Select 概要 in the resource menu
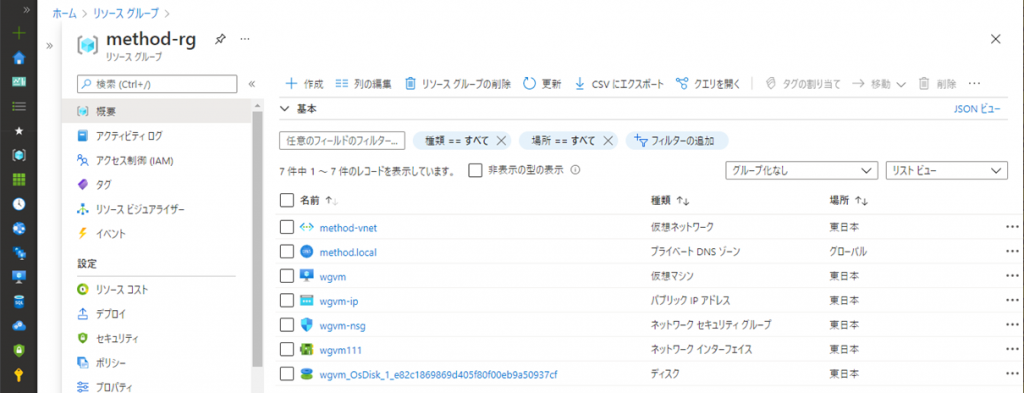 (156, 111)
